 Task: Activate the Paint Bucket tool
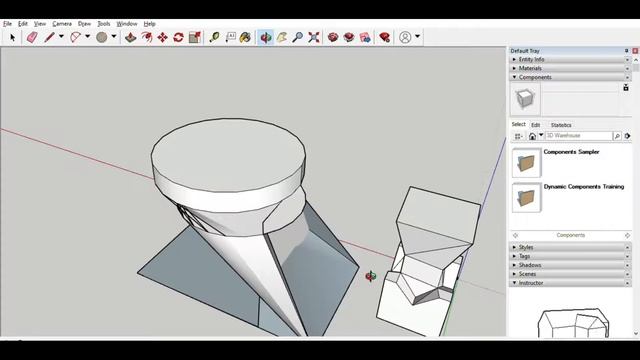(245, 38)
